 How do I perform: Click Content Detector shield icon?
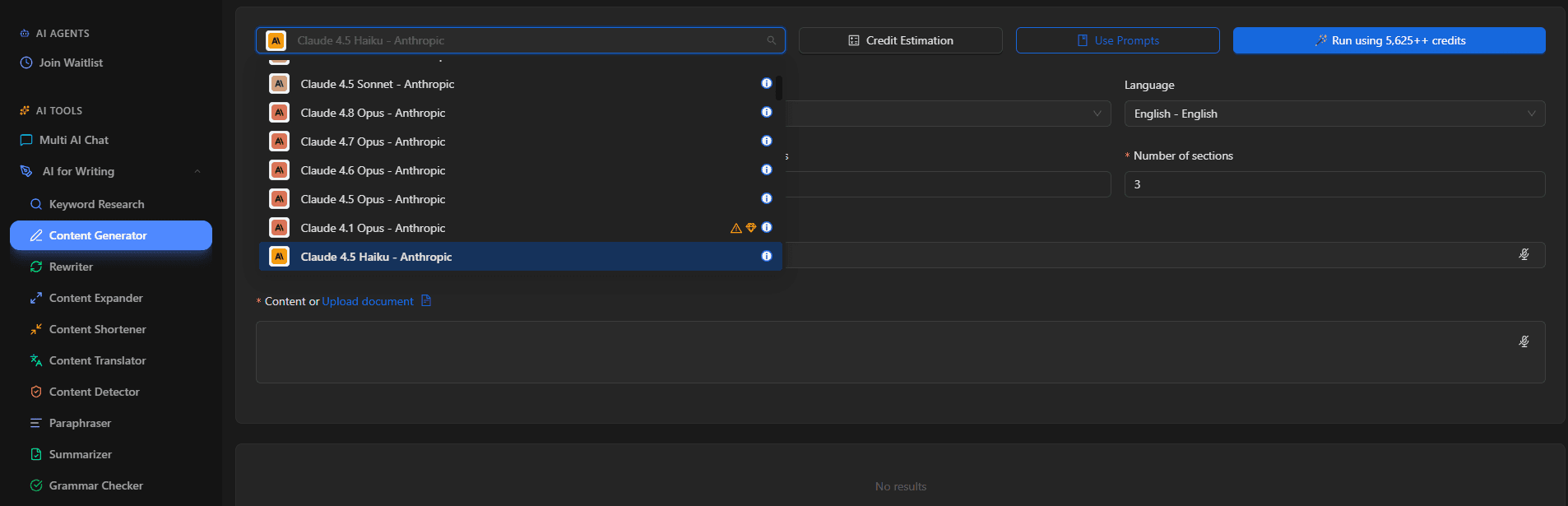point(36,392)
